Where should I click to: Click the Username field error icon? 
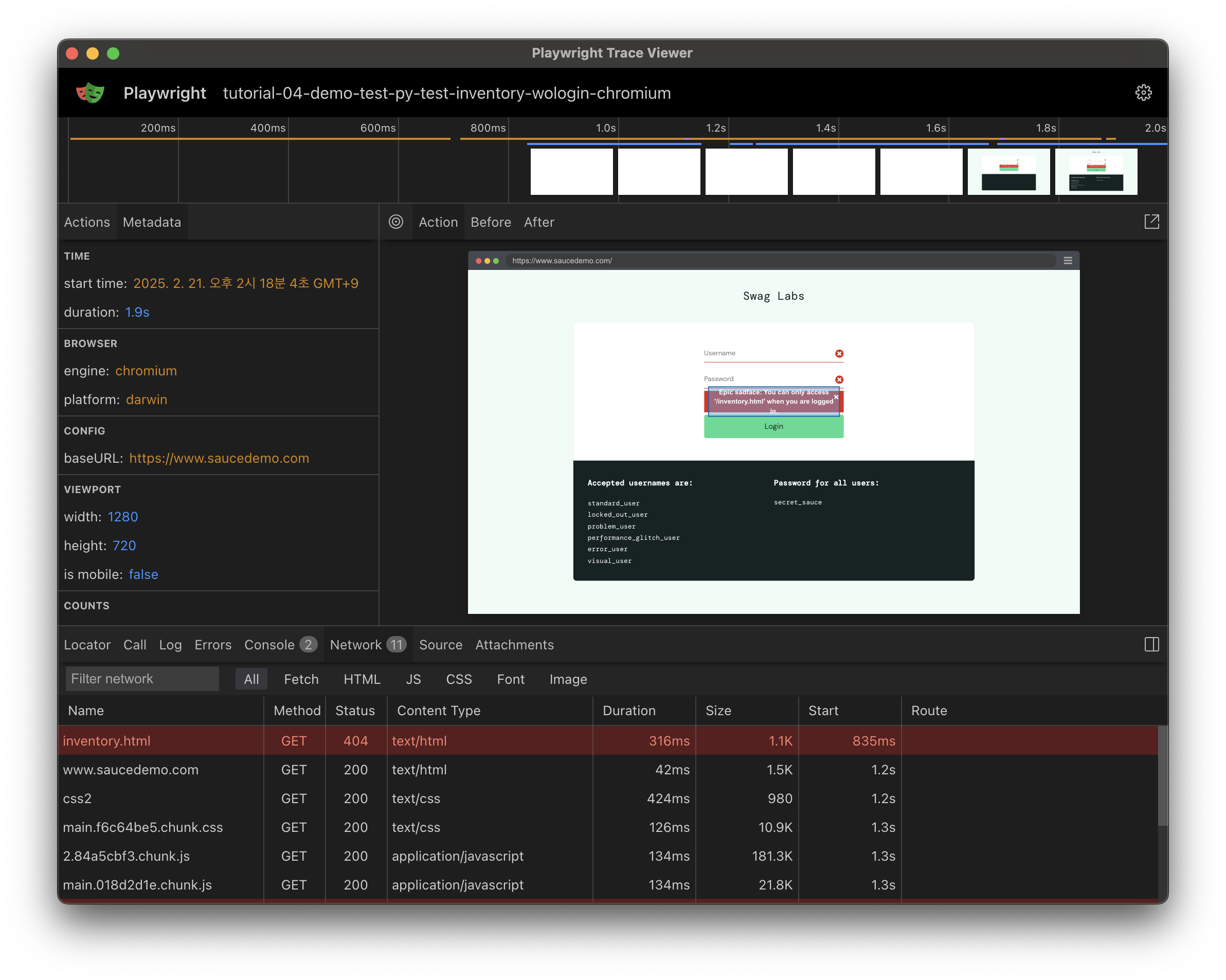point(839,354)
